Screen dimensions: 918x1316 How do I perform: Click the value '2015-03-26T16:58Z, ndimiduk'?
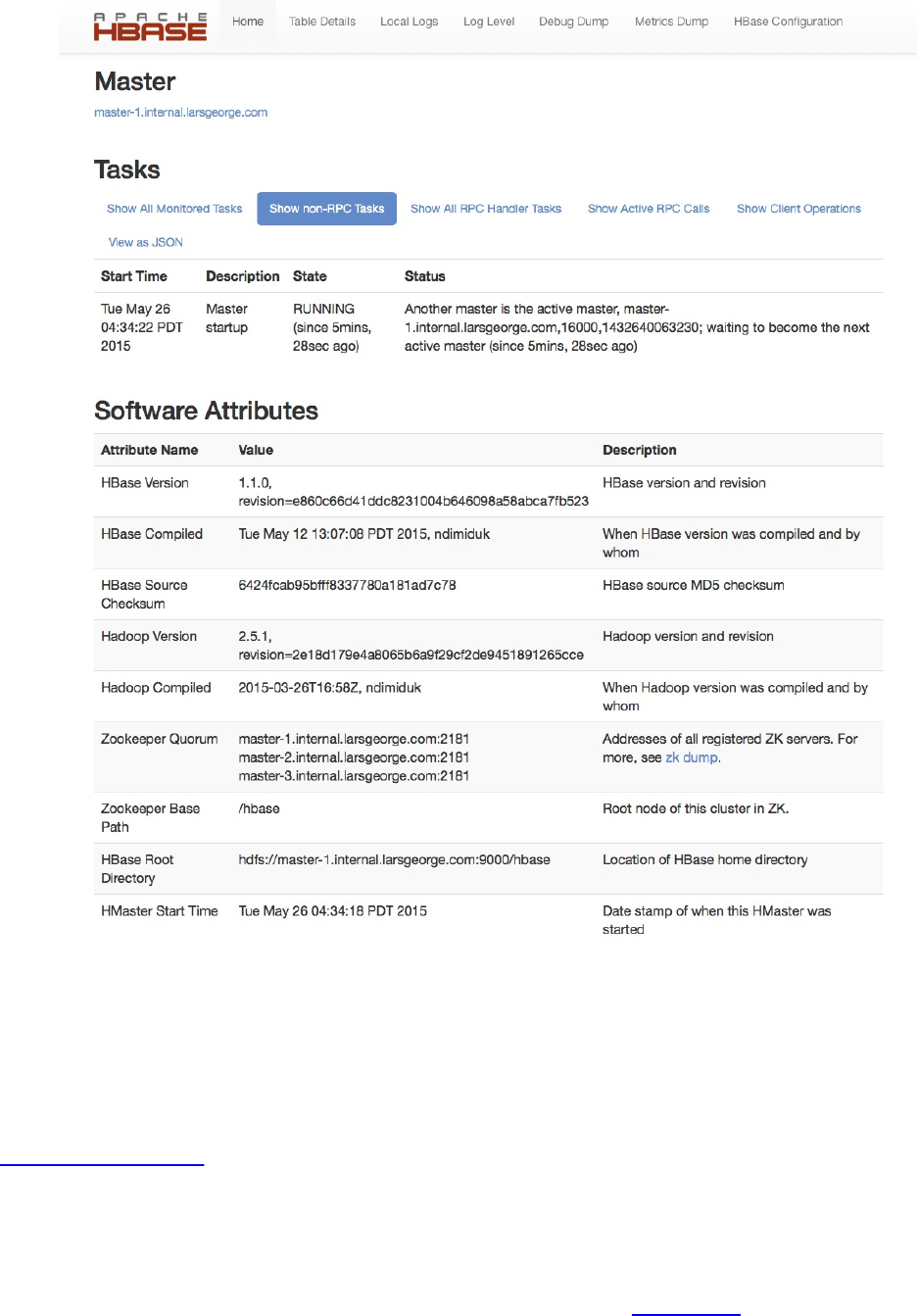(330, 688)
